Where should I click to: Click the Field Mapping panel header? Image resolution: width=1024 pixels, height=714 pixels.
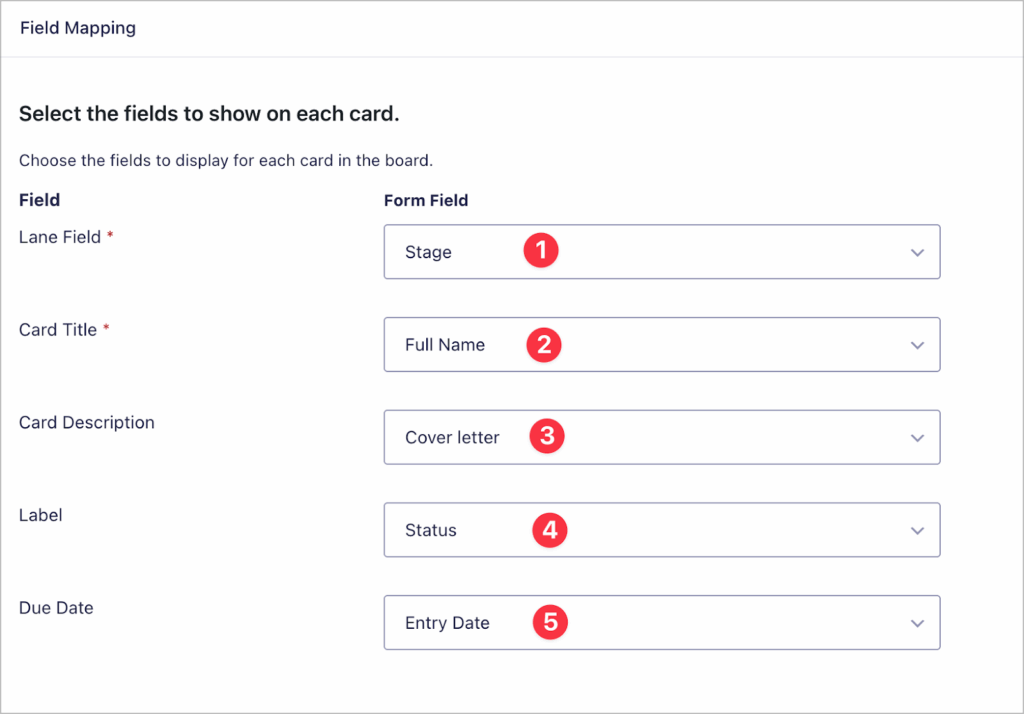pyautogui.click(x=78, y=28)
